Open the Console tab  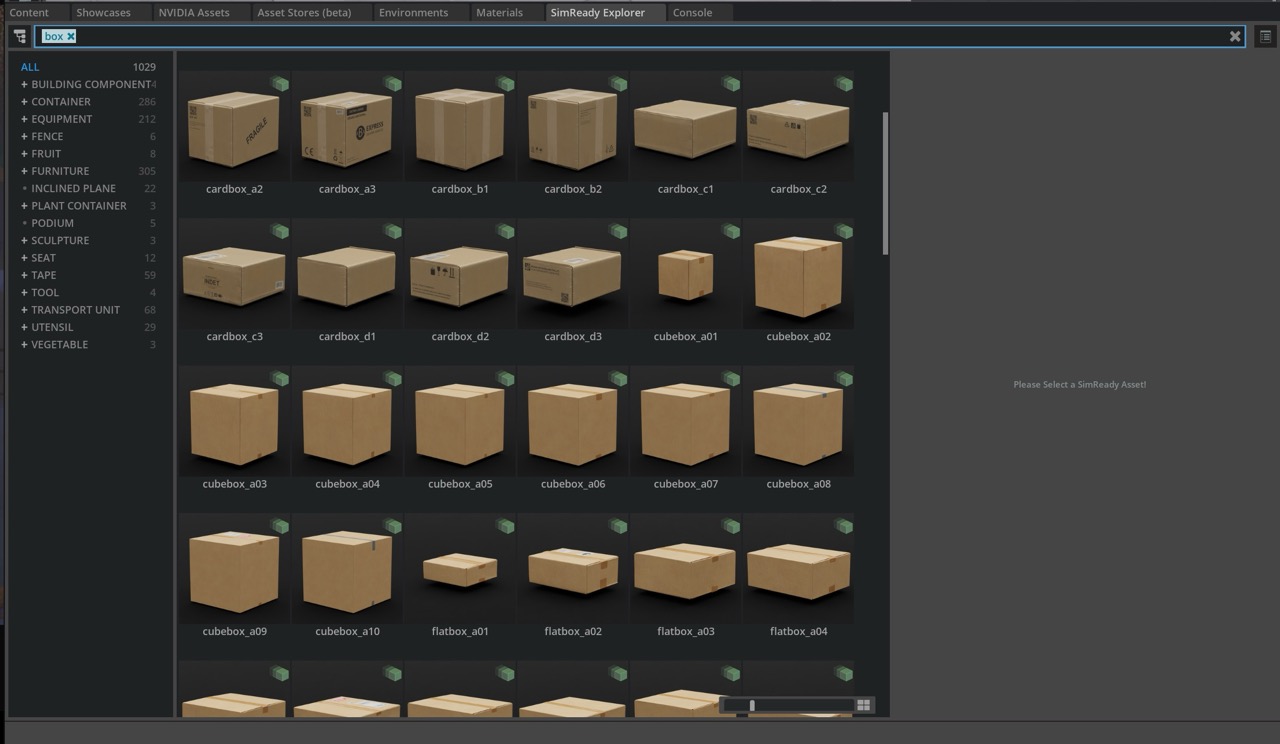point(693,12)
